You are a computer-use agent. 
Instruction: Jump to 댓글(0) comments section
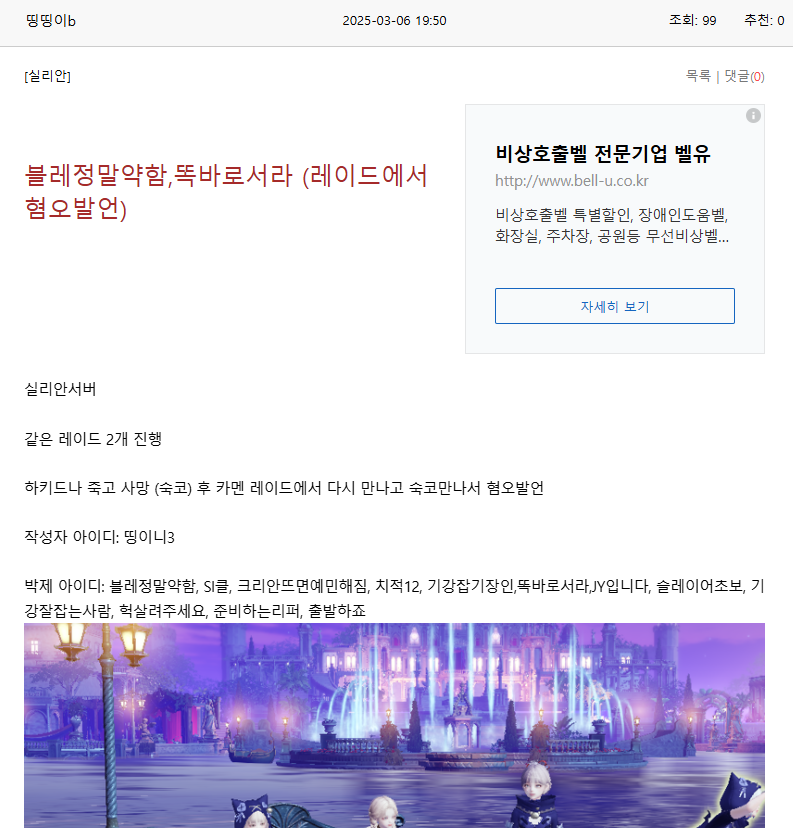[x=744, y=76]
